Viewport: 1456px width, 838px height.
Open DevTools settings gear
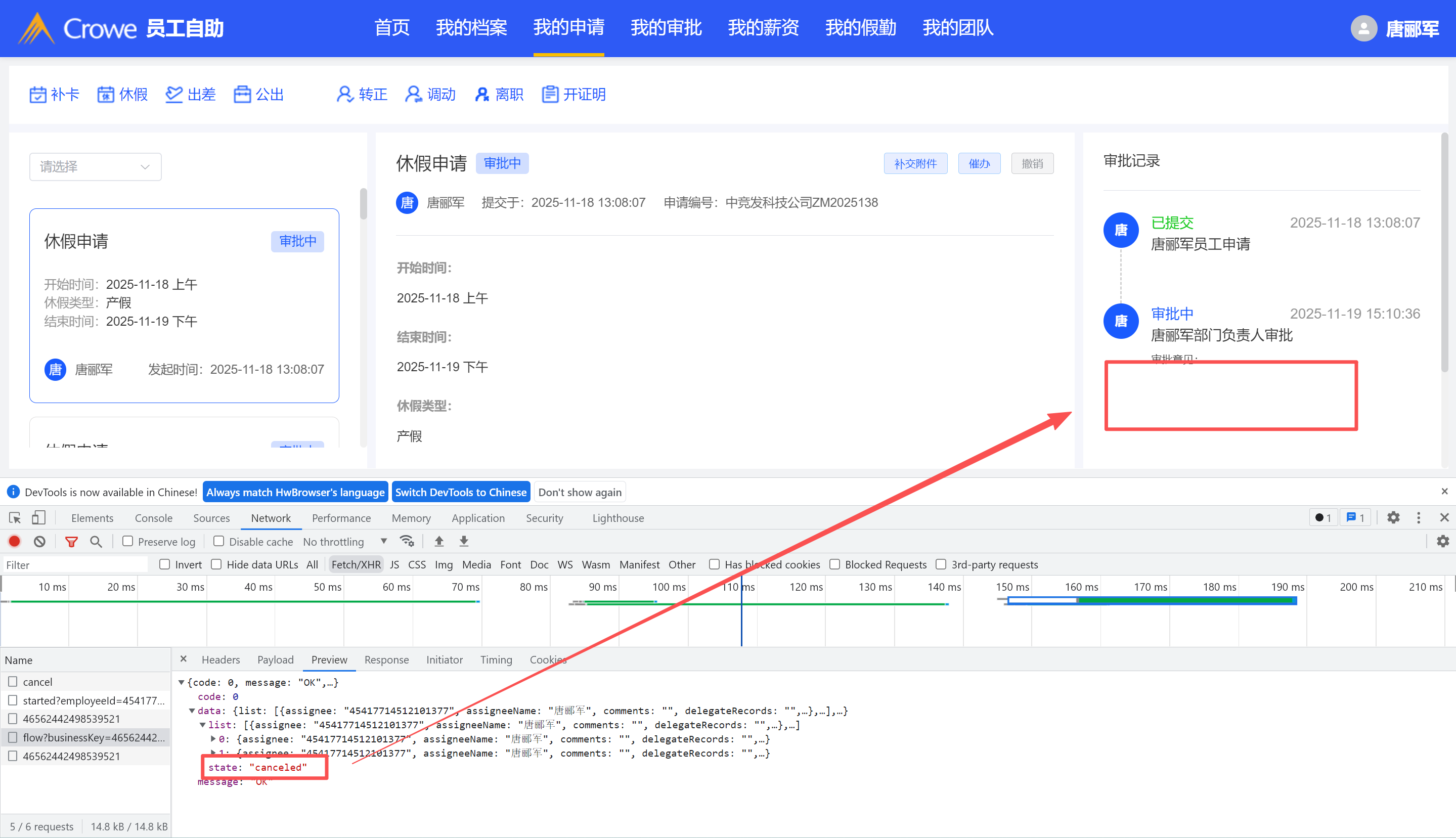[x=1393, y=518]
